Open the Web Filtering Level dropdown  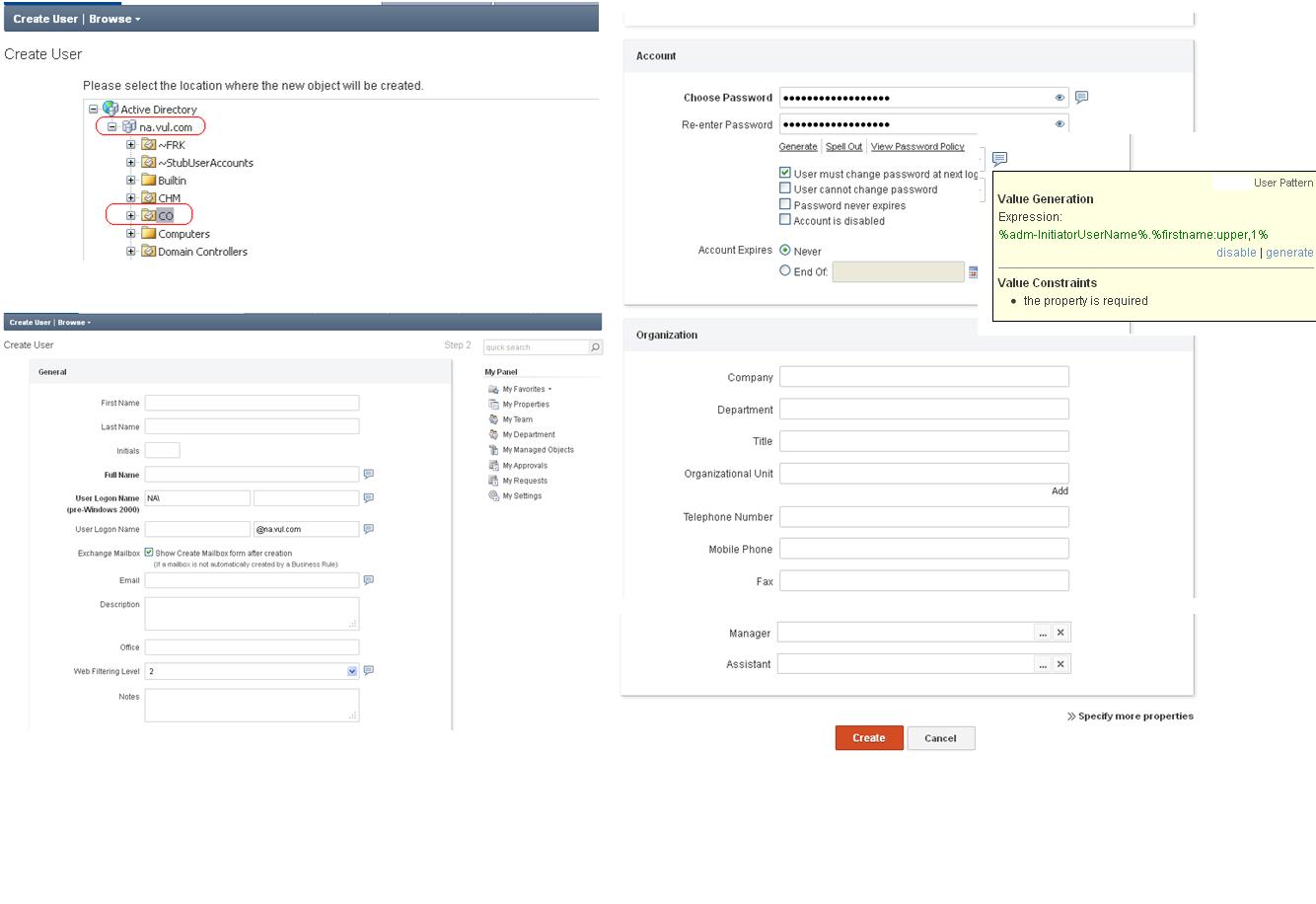[x=352, y=671]
